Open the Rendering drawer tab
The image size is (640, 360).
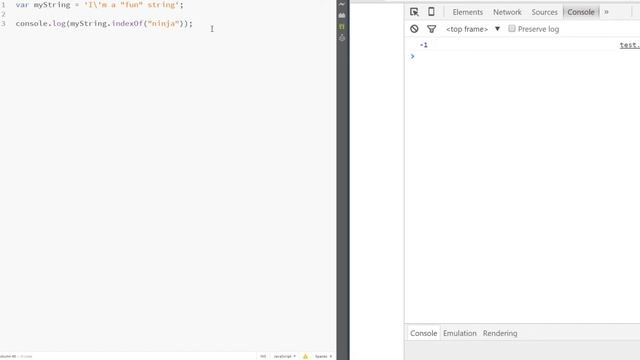click(x=500, y=333)
